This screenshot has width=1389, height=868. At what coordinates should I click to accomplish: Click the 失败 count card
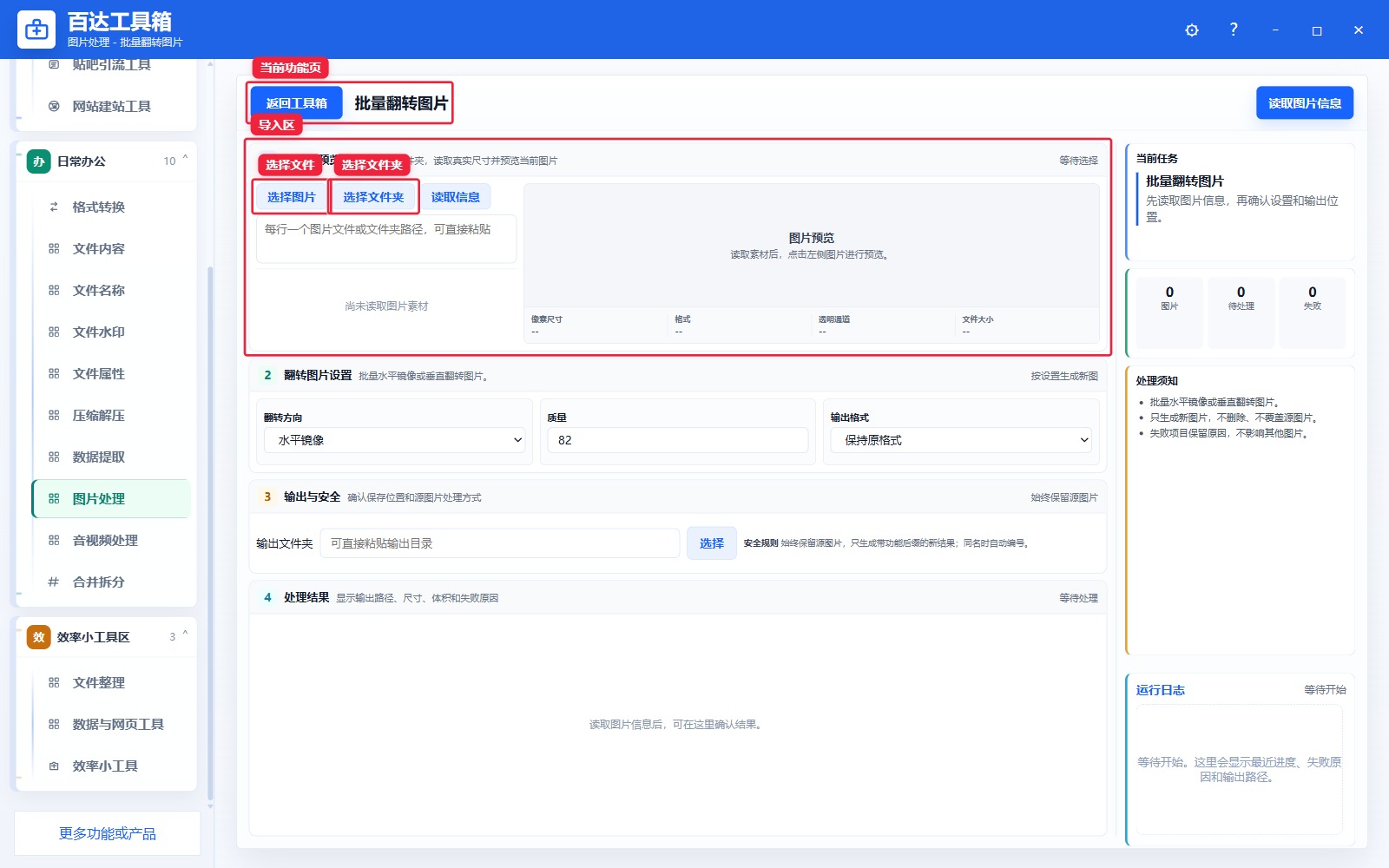[x=1312, y=312]
